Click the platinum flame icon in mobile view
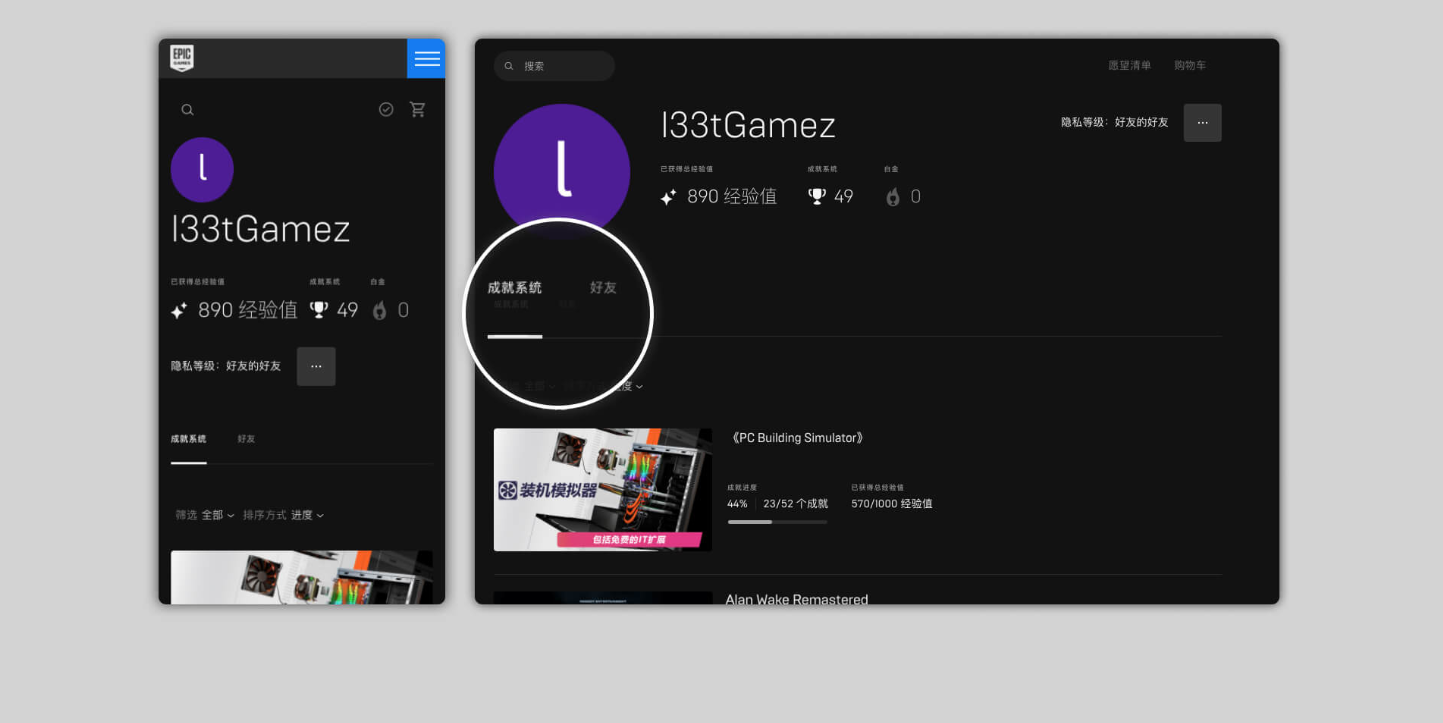This screenshot has width=1443, height=723. pyautogui.click(x=379, y=311)
